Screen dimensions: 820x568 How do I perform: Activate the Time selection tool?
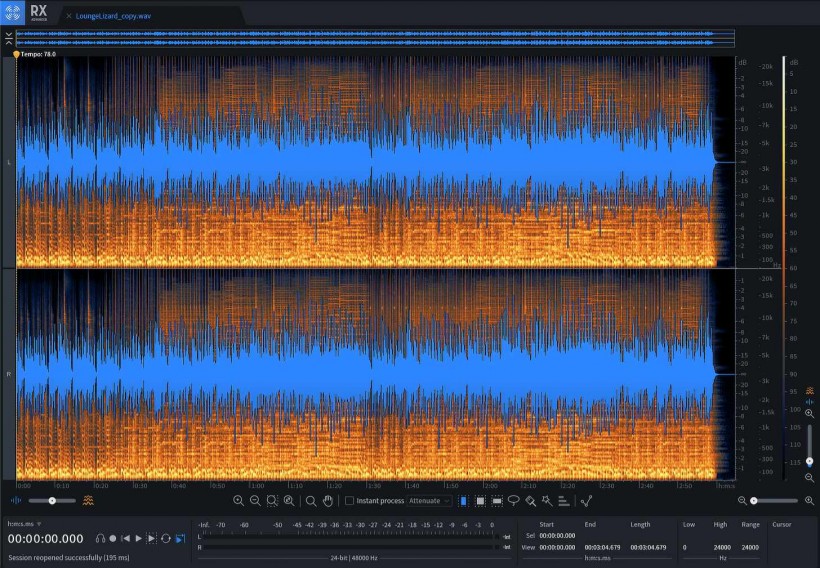(x=463, y=500)
